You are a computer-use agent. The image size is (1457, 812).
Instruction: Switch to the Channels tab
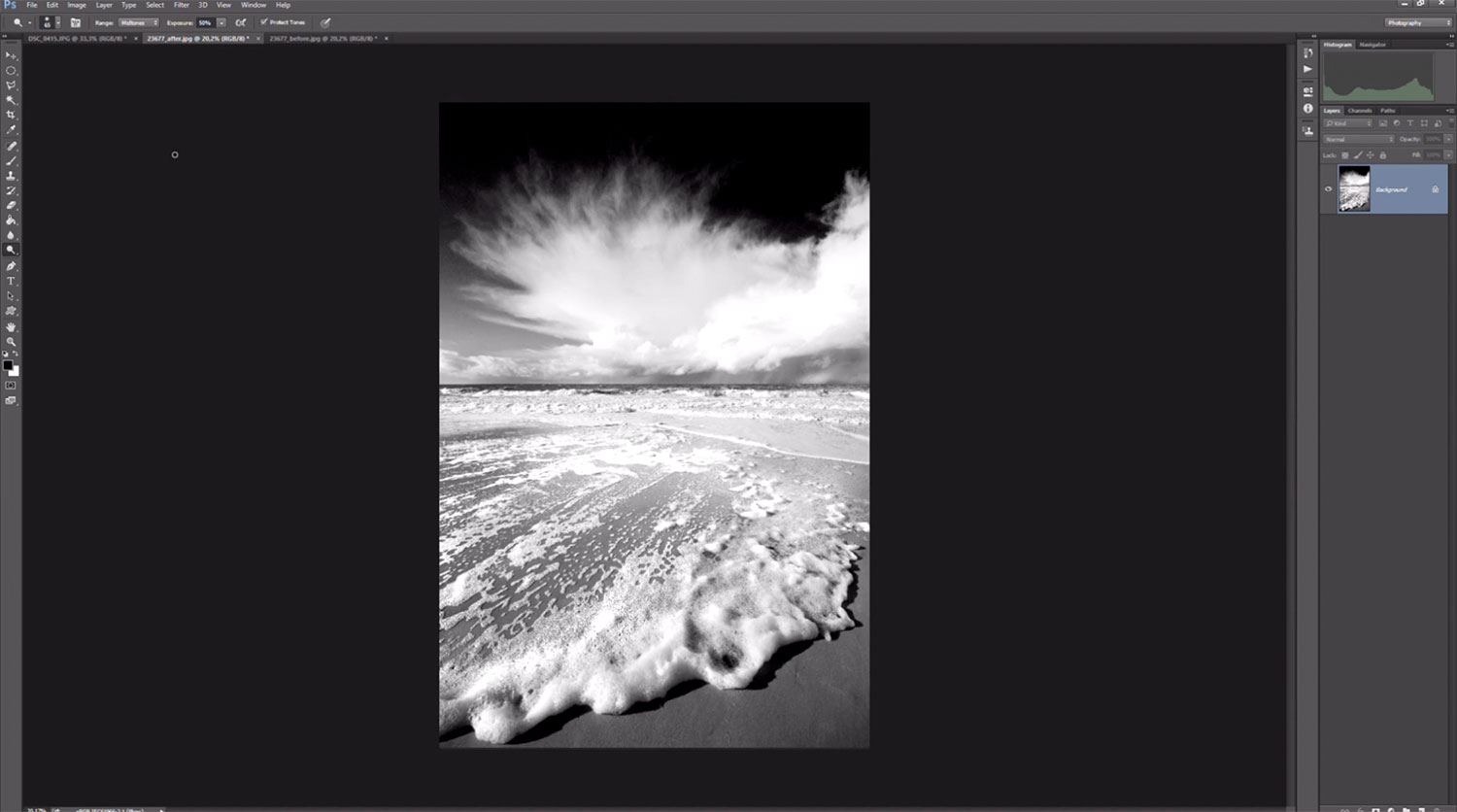point(1360,111)
